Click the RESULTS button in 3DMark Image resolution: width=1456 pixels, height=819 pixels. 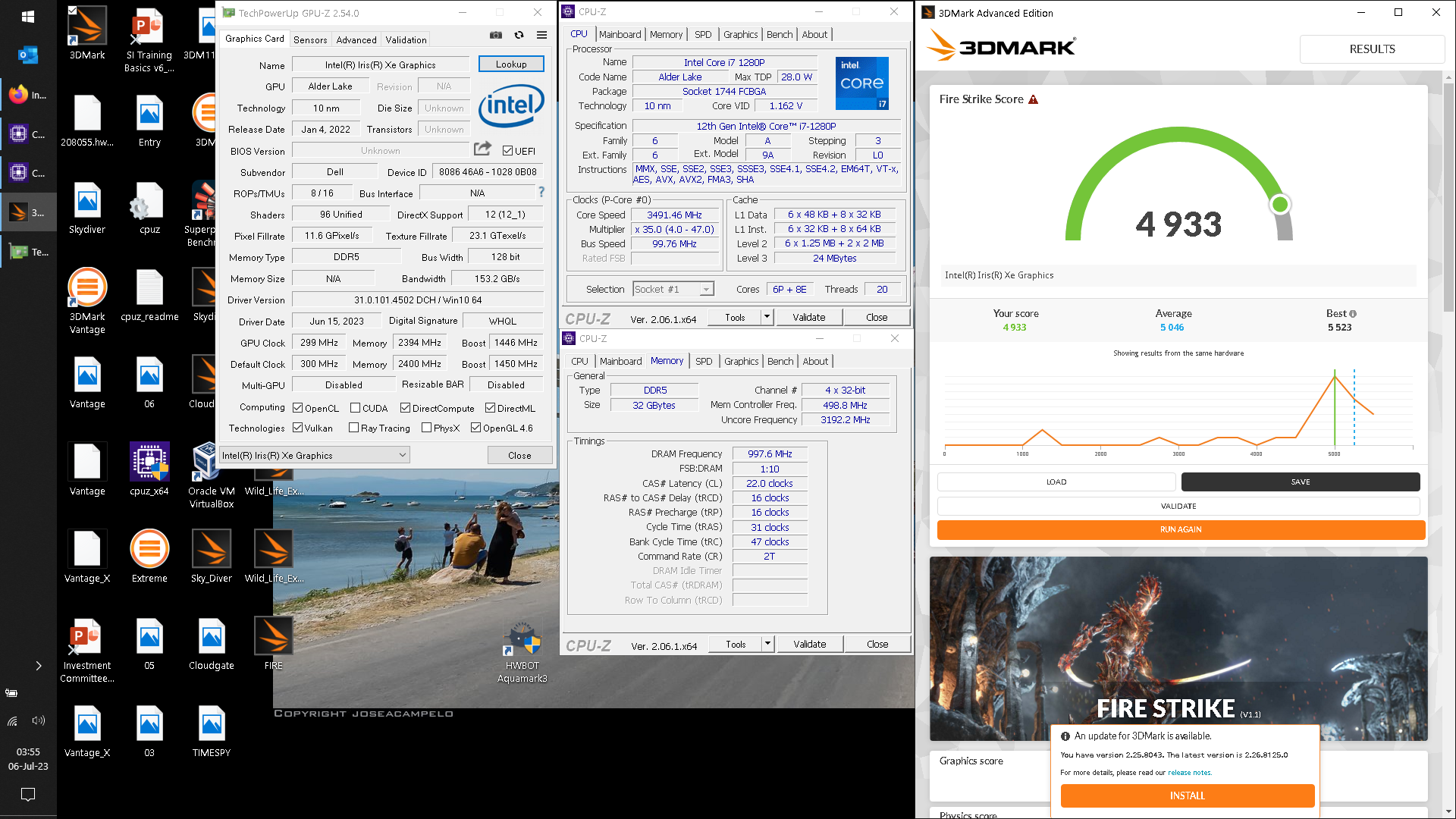pyautogui.click(x=1372, y=49)
